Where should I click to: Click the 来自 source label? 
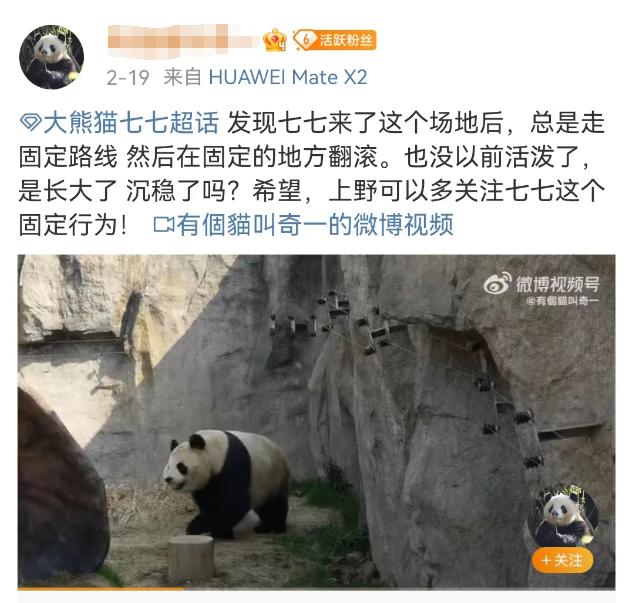(183, 77)
